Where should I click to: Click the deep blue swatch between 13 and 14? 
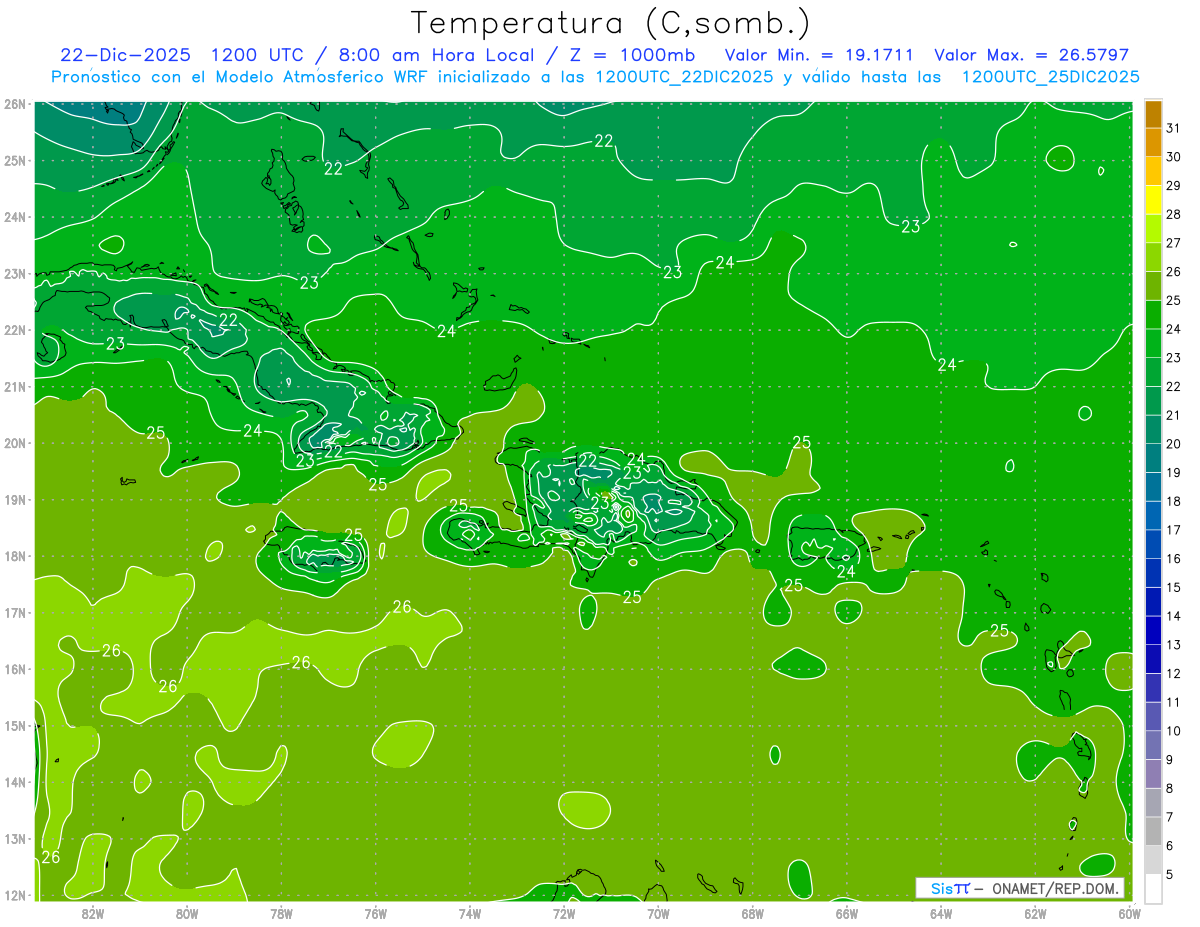coord(1153,630)
